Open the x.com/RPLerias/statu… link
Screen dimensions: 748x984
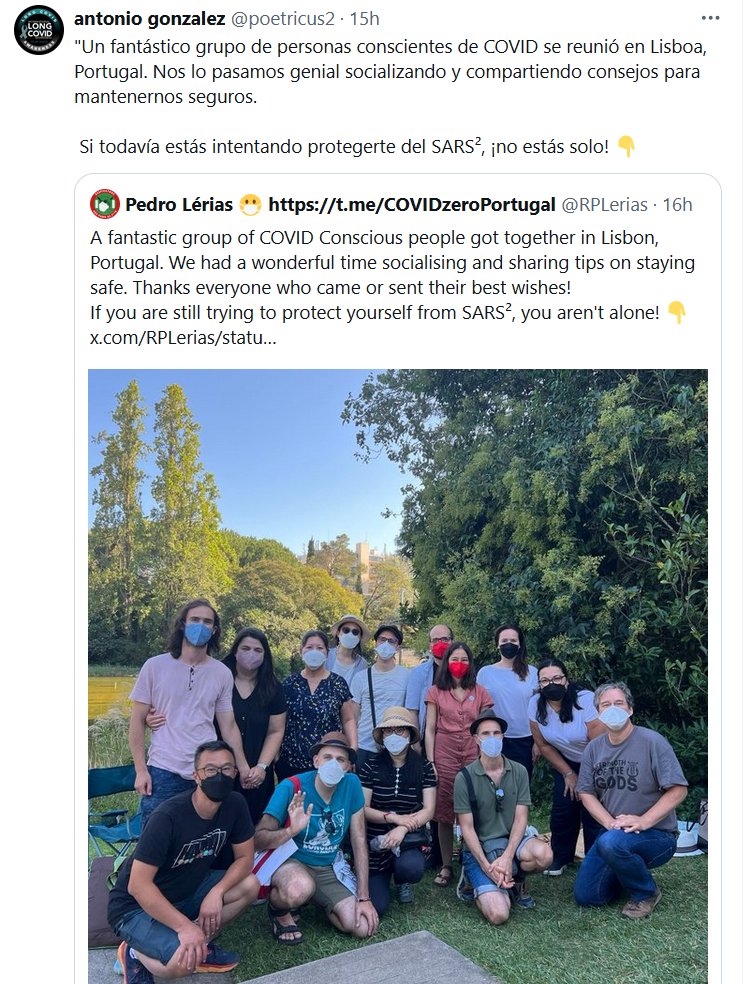(x=183, y=337)
